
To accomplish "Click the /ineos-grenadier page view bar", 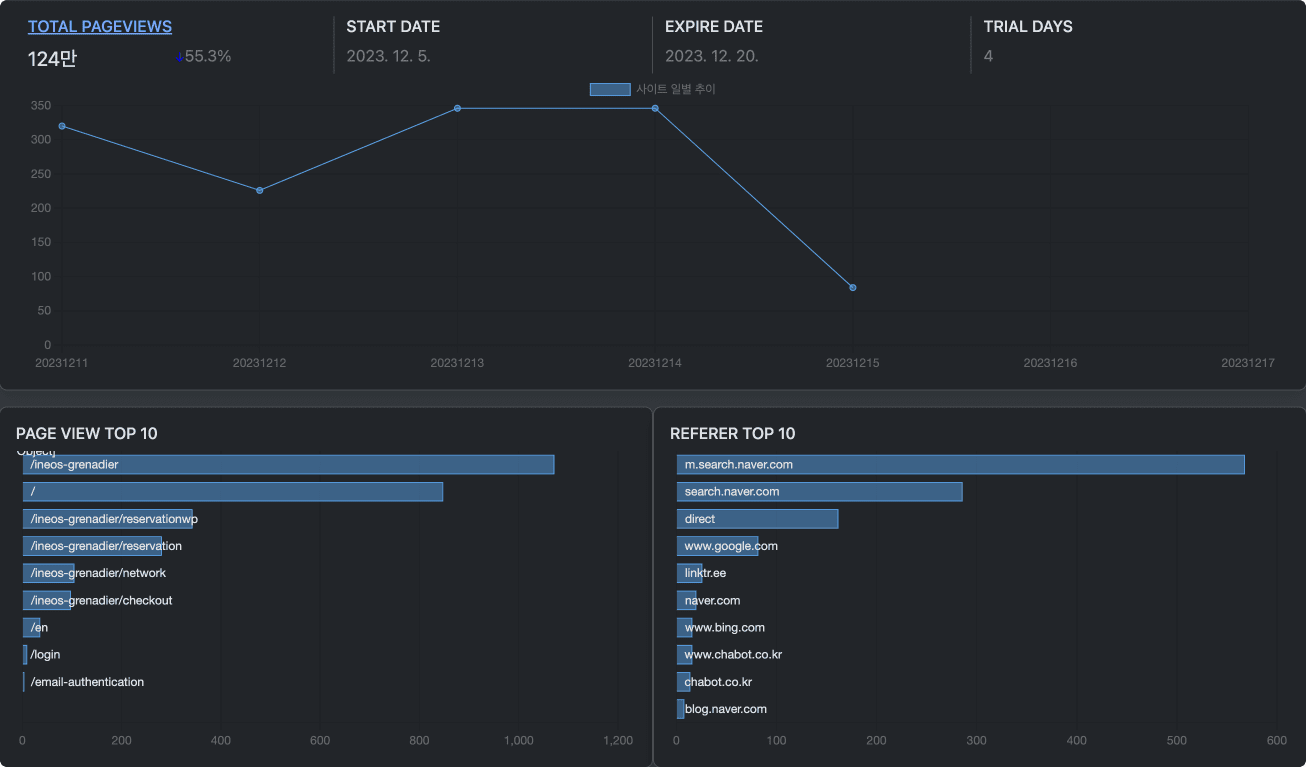I will click(288, 465).
